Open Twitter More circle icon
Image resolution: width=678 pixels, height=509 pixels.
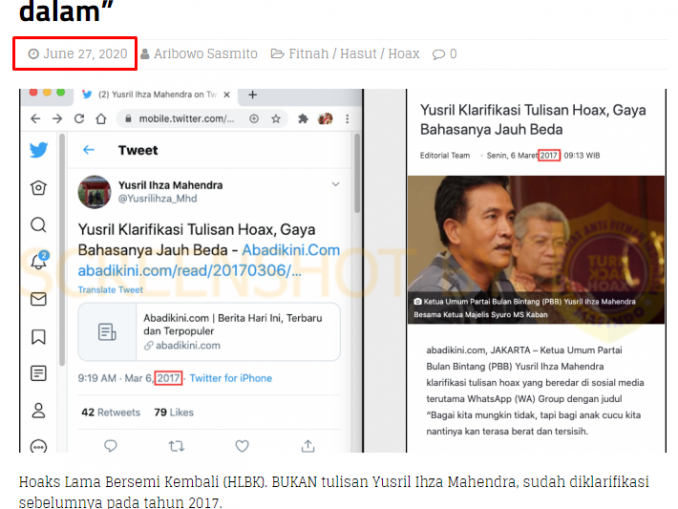coord(38,446)
